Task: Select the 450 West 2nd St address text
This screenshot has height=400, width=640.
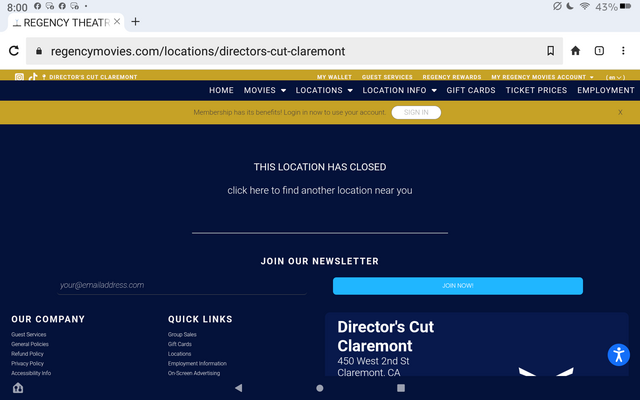Action: [373, 361]
